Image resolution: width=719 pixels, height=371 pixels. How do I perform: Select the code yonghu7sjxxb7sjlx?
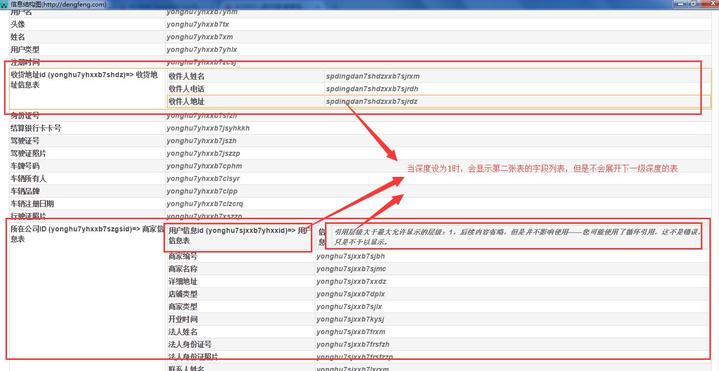349,306
